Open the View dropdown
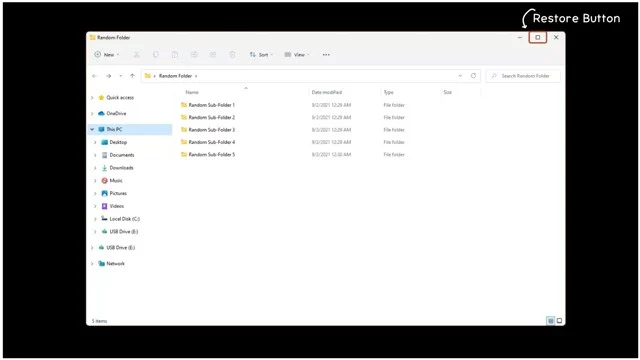The width and height of the screenshot is (640, 360). point(297,55)
